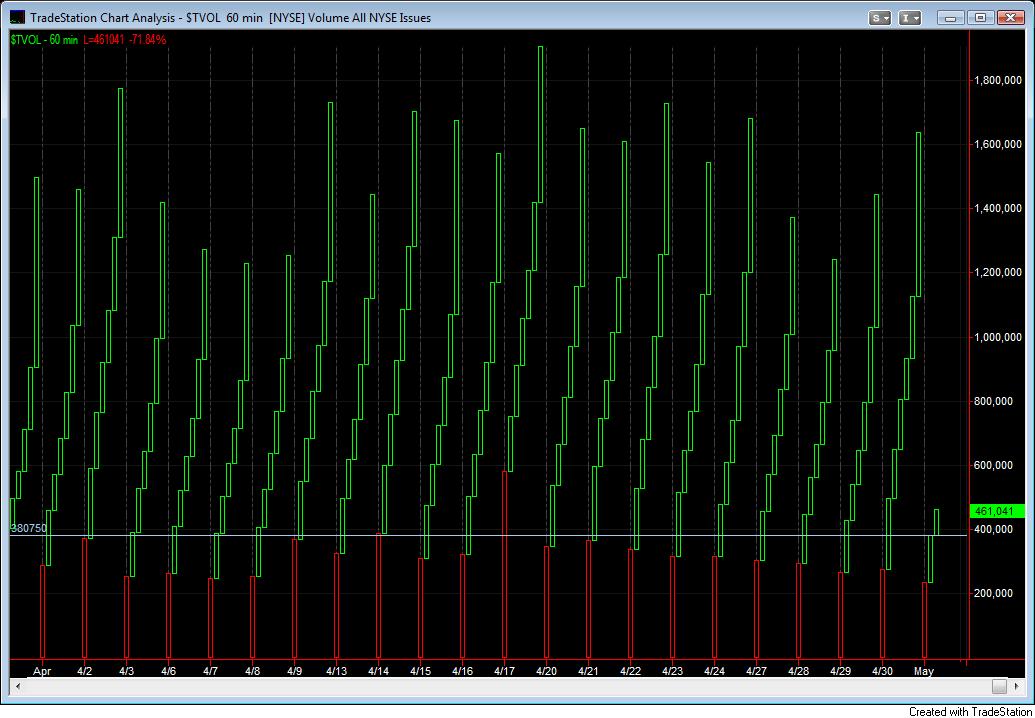Select the 380750 horizontal line label
Image resolution: width=1035 pixels, height=718 pixels.
pyautogui.click(x=28, y=528)
